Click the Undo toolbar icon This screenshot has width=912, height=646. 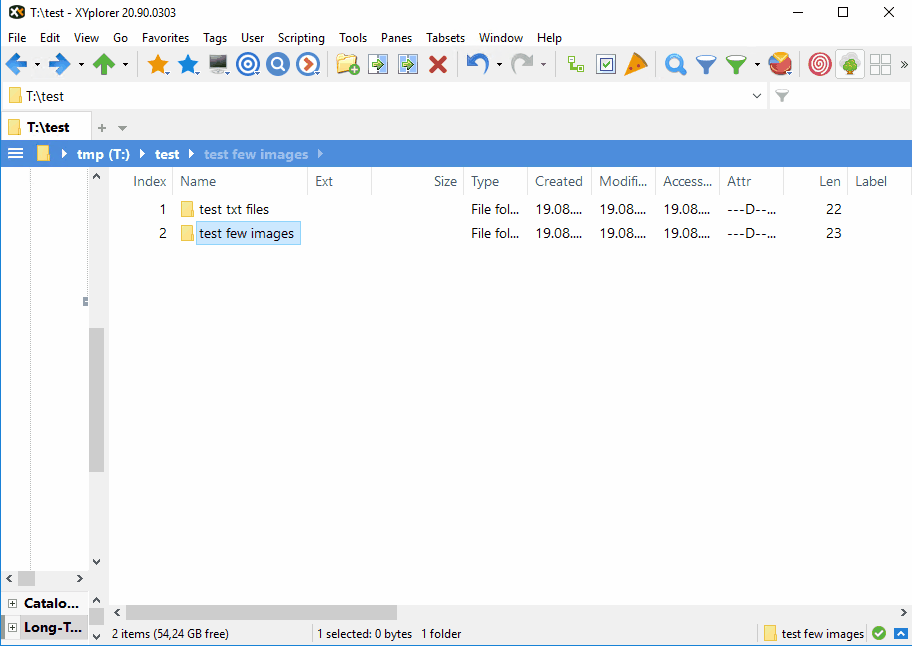pos(477,65)
